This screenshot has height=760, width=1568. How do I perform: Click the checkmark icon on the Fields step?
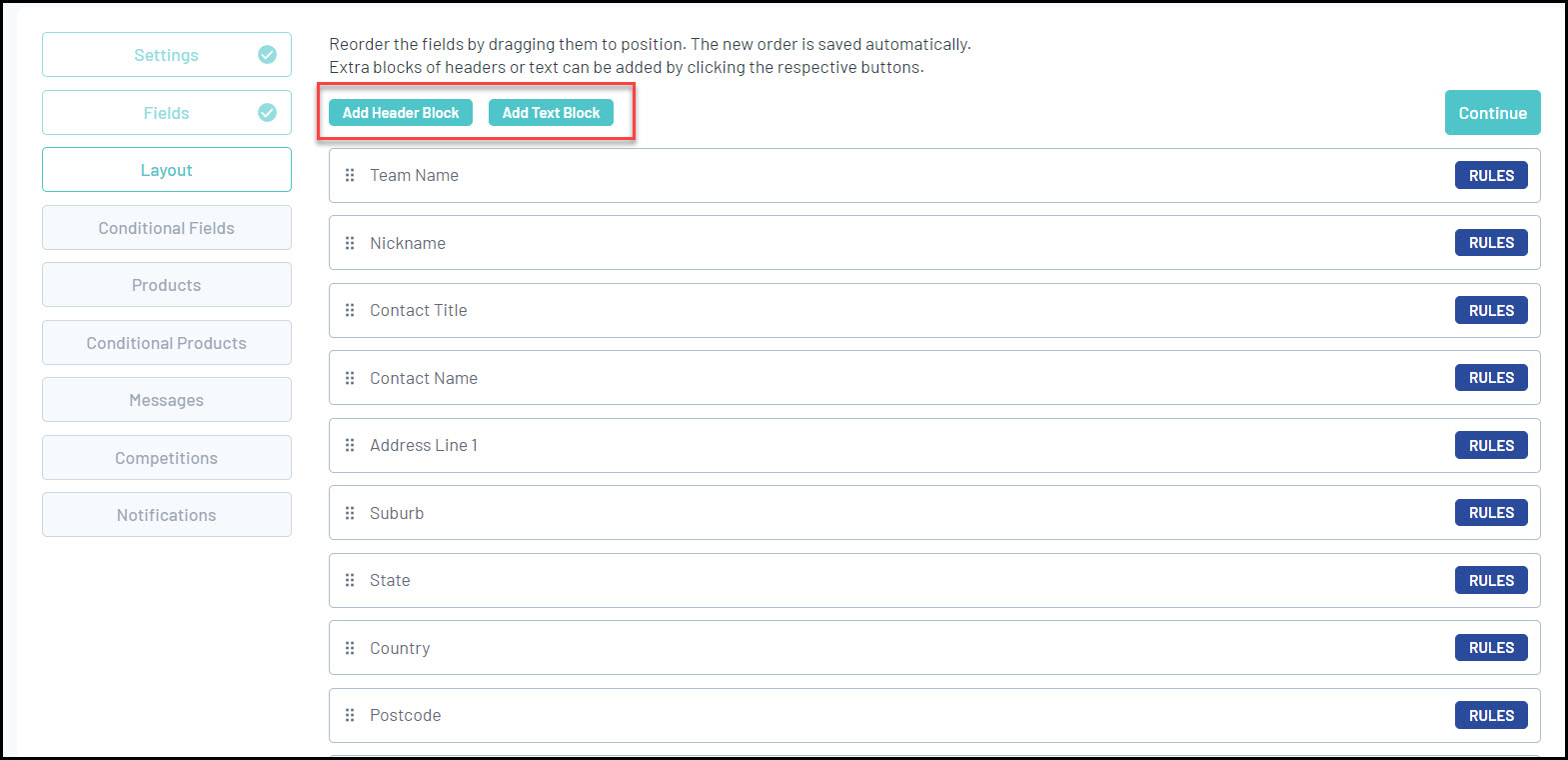pos(267,113)
